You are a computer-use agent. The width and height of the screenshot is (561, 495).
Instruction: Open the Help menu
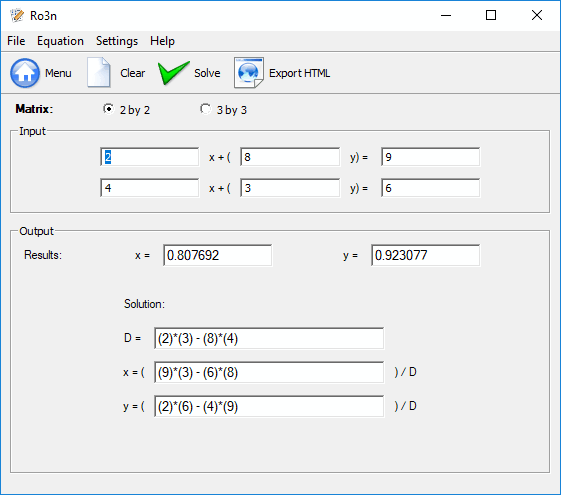pos(162,41)
